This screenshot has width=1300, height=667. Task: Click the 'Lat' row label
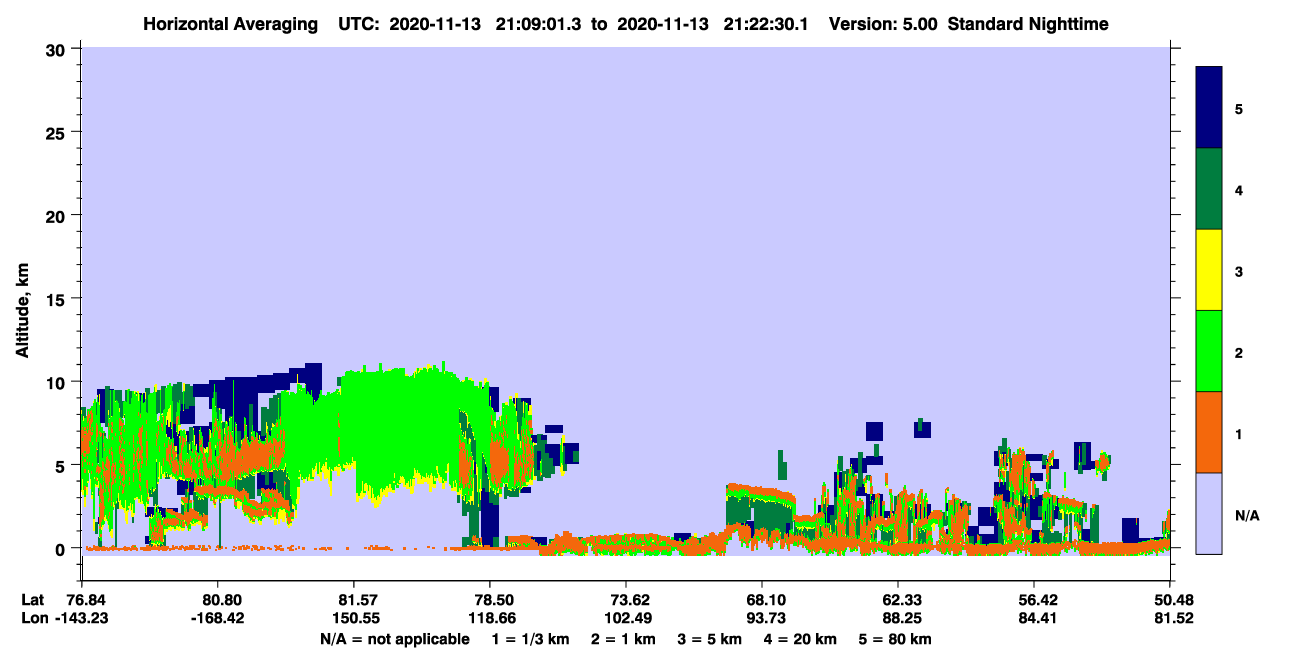pyautogui.click(x=33, y=600)
